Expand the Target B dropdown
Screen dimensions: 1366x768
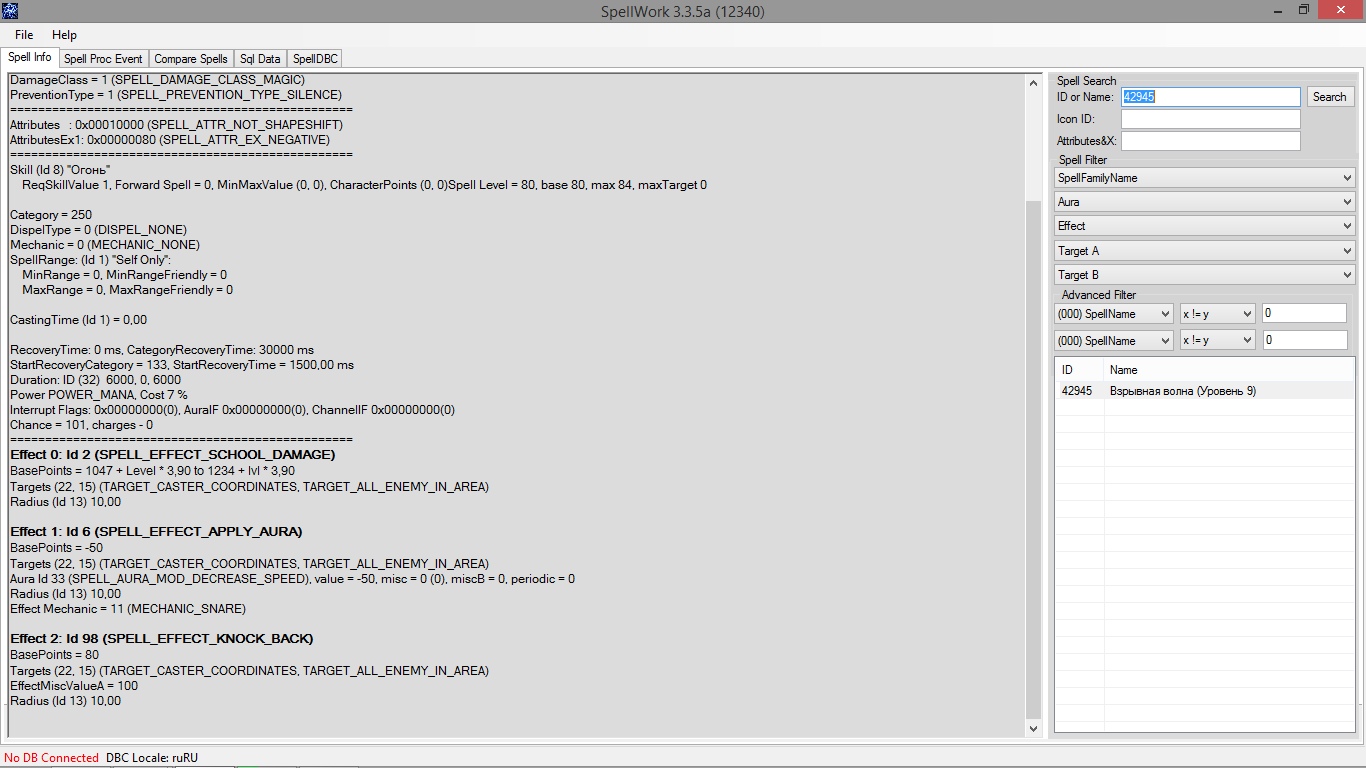pyautogui.click(x=1204, y=275)
